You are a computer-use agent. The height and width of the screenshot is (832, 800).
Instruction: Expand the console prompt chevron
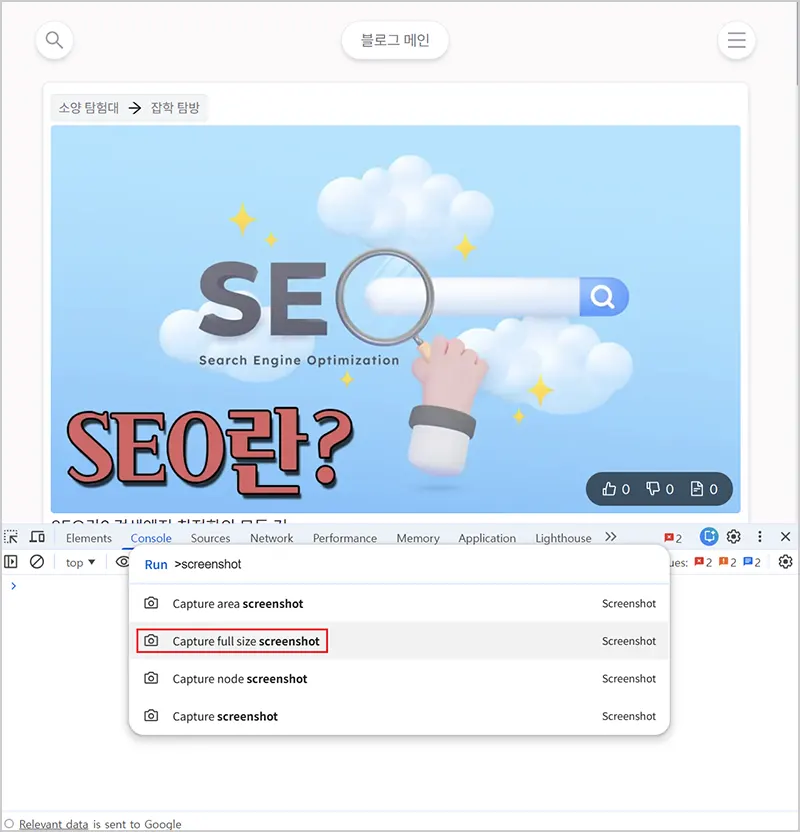pyautogui.click(x=13, y=586)
